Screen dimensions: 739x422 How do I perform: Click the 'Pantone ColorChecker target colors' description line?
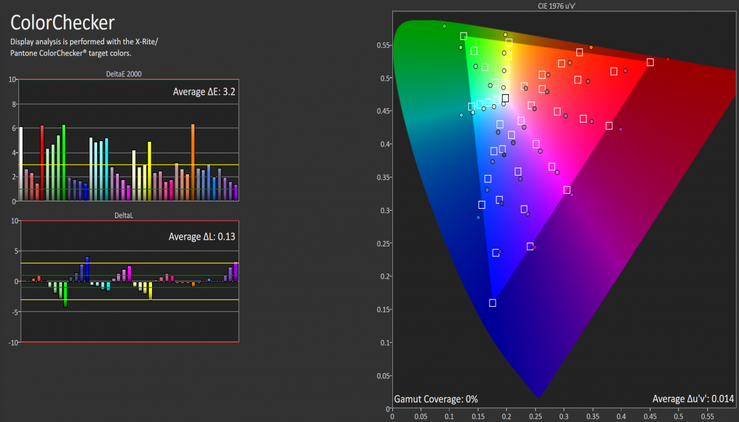pyautogui.click(x=71, y=53)
